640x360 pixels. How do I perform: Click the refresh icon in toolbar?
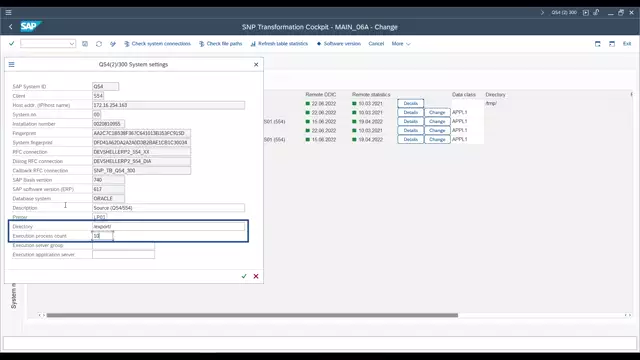tap(99, 44)
